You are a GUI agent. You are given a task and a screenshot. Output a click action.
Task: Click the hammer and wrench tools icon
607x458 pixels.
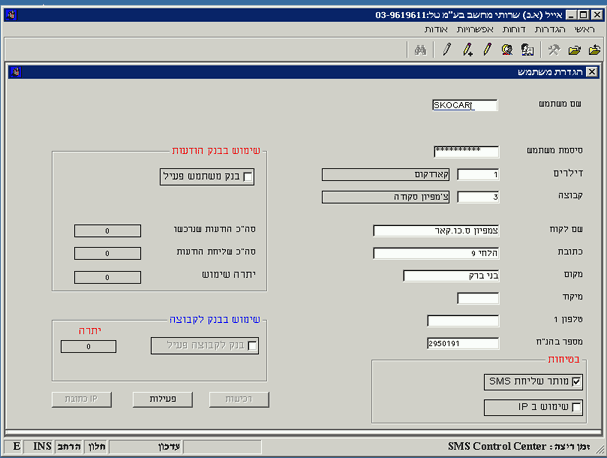pyautogui.click(x=554, y=50)
